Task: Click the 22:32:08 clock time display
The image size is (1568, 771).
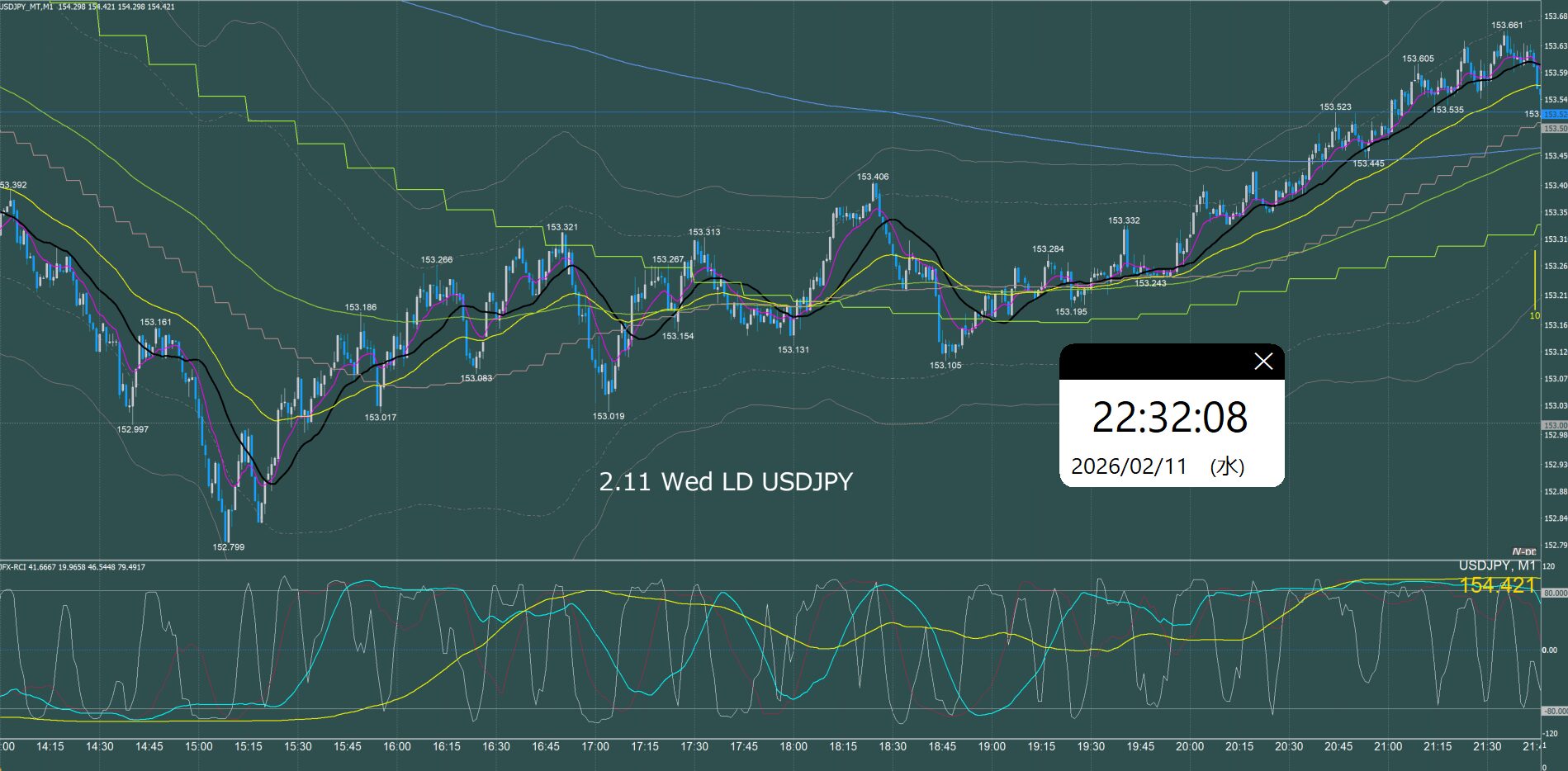Action: click(1169, 418)
